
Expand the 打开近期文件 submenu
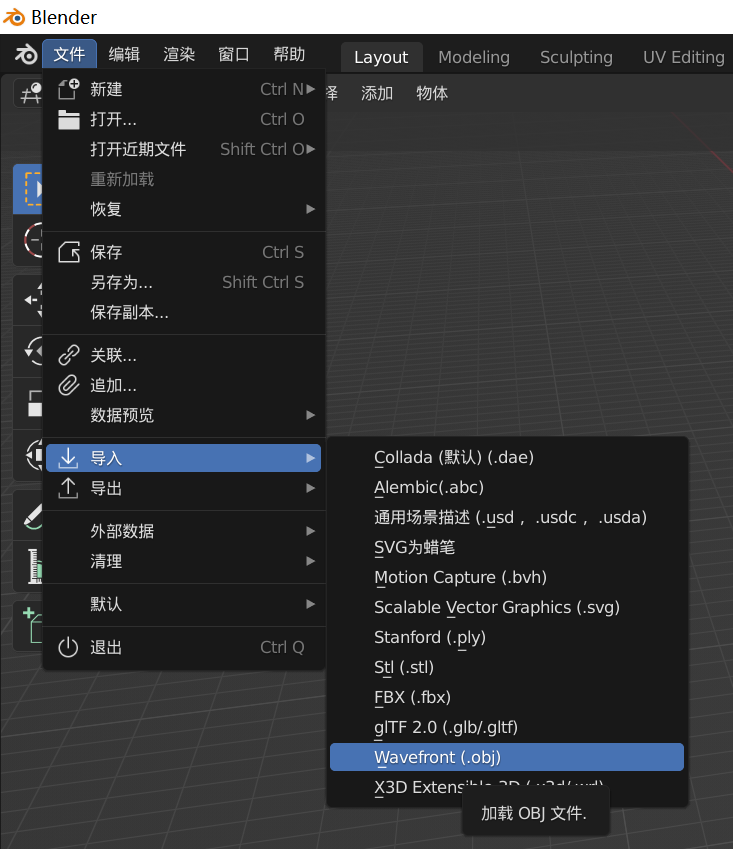pos(184,149)
